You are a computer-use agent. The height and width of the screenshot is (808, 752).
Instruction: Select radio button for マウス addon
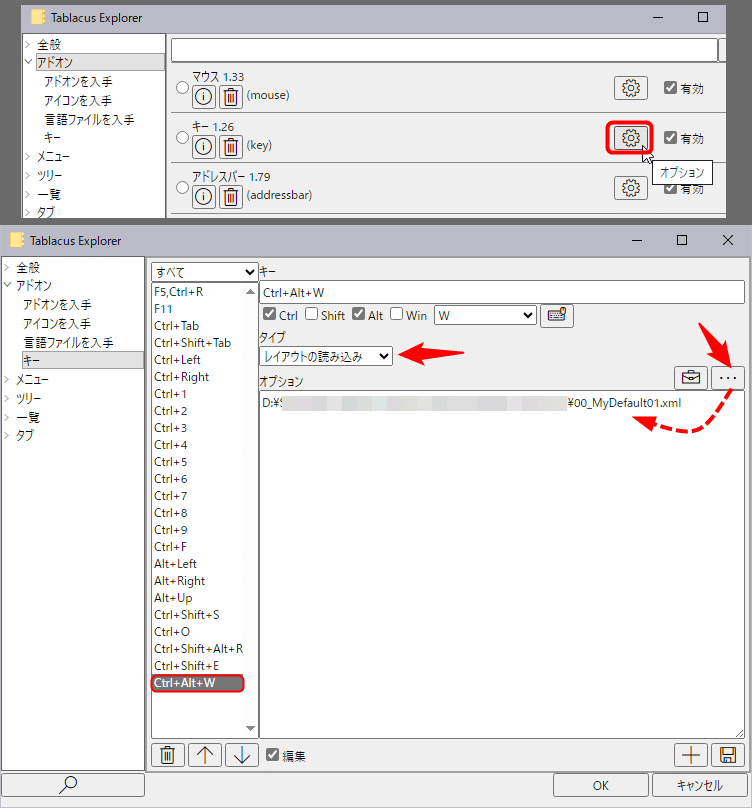pyautogui.click(x=182, y=88)
